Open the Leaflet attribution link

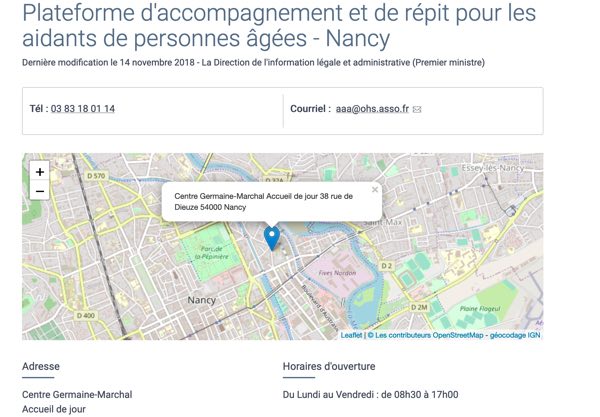click(x=351, y=335)
